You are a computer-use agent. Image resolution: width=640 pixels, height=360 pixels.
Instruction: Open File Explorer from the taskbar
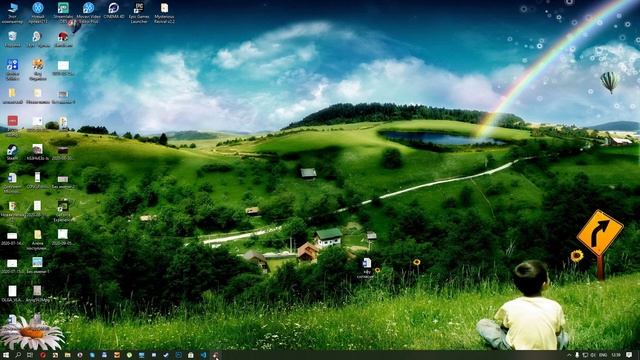click(x=67, y=356)
